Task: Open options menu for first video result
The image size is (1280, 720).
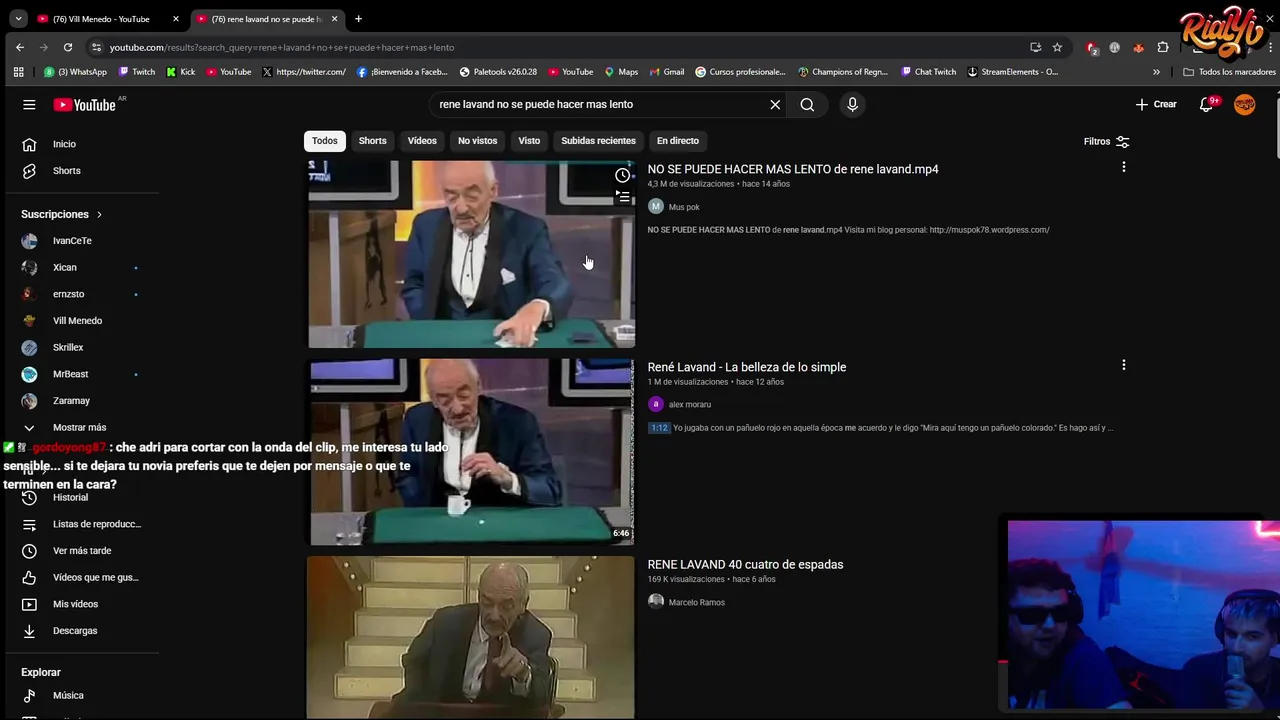Action: coord(1124,167)
